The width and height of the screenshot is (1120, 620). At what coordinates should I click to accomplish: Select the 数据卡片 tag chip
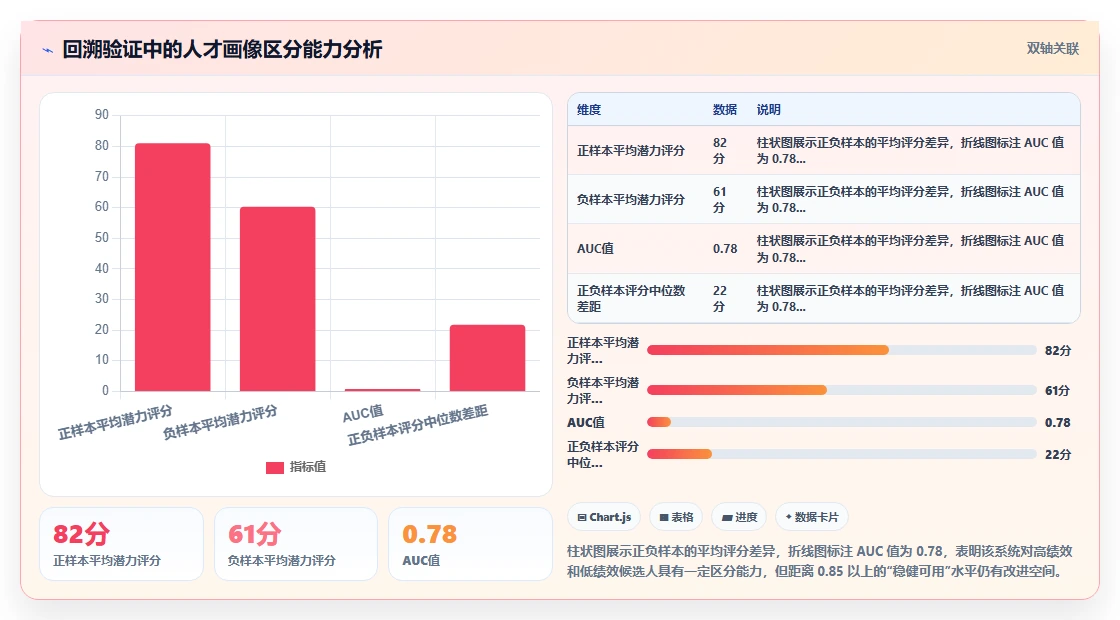click(x=811, y=517)
